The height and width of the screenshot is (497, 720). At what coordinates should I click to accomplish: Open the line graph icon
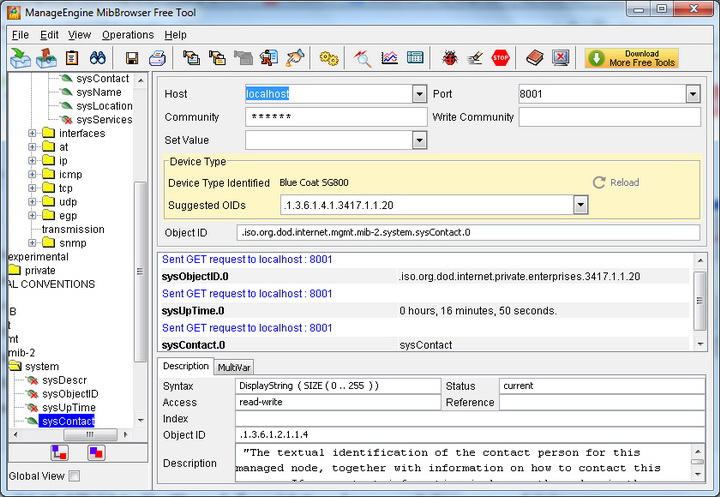pos(389,58)
